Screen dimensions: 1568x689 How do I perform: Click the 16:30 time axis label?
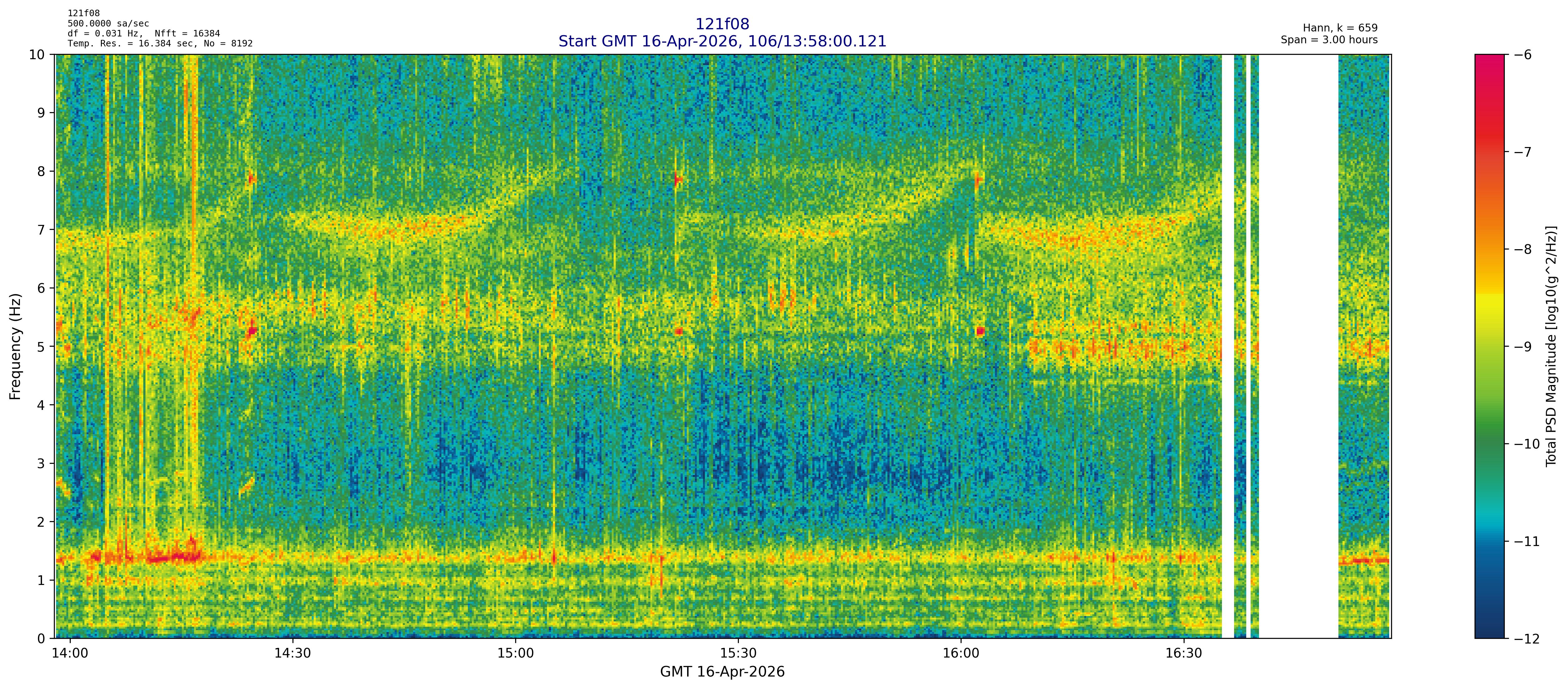pos(1184,653)
